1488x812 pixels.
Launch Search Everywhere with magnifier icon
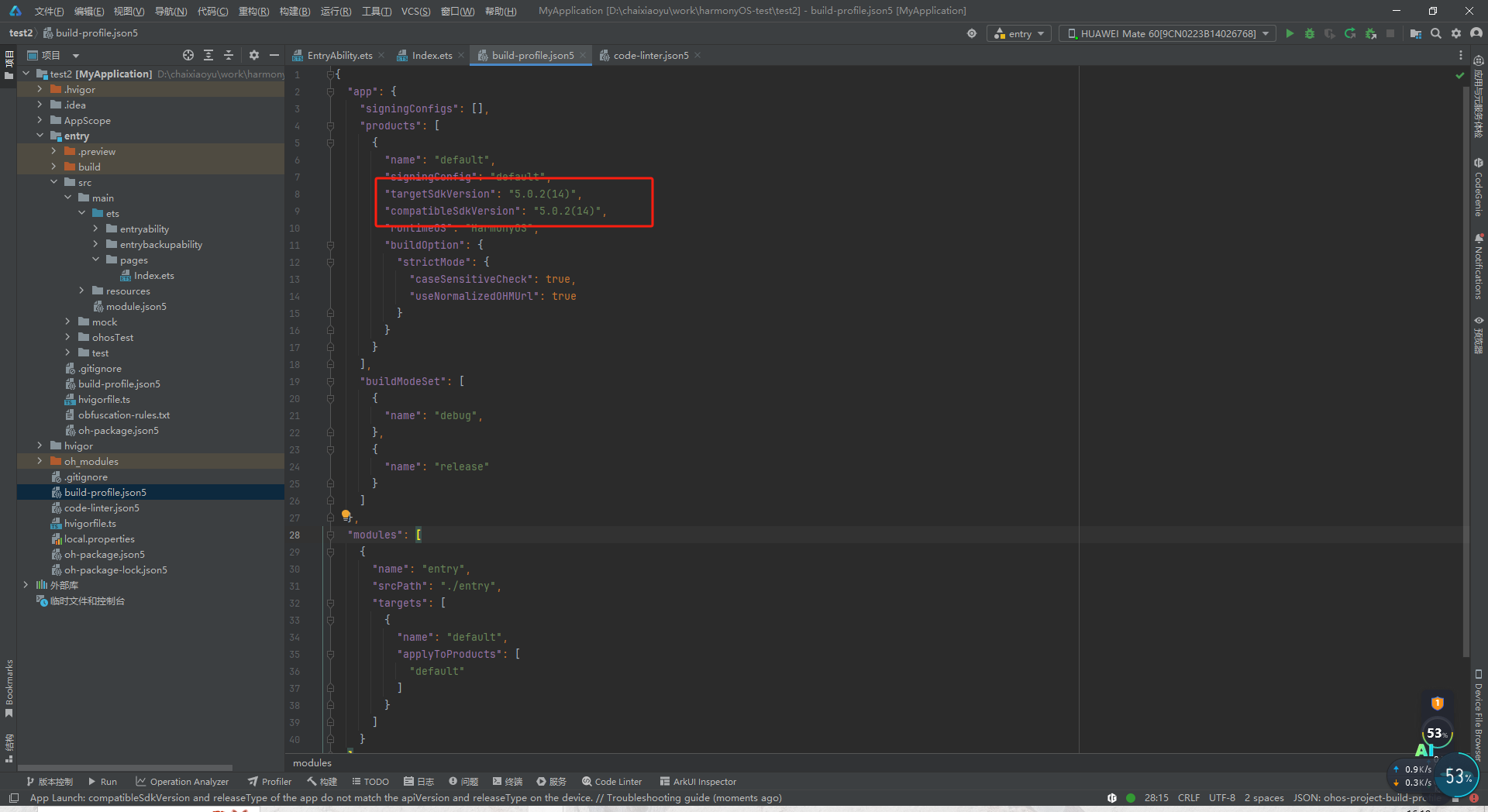(x=1436, y=33)
